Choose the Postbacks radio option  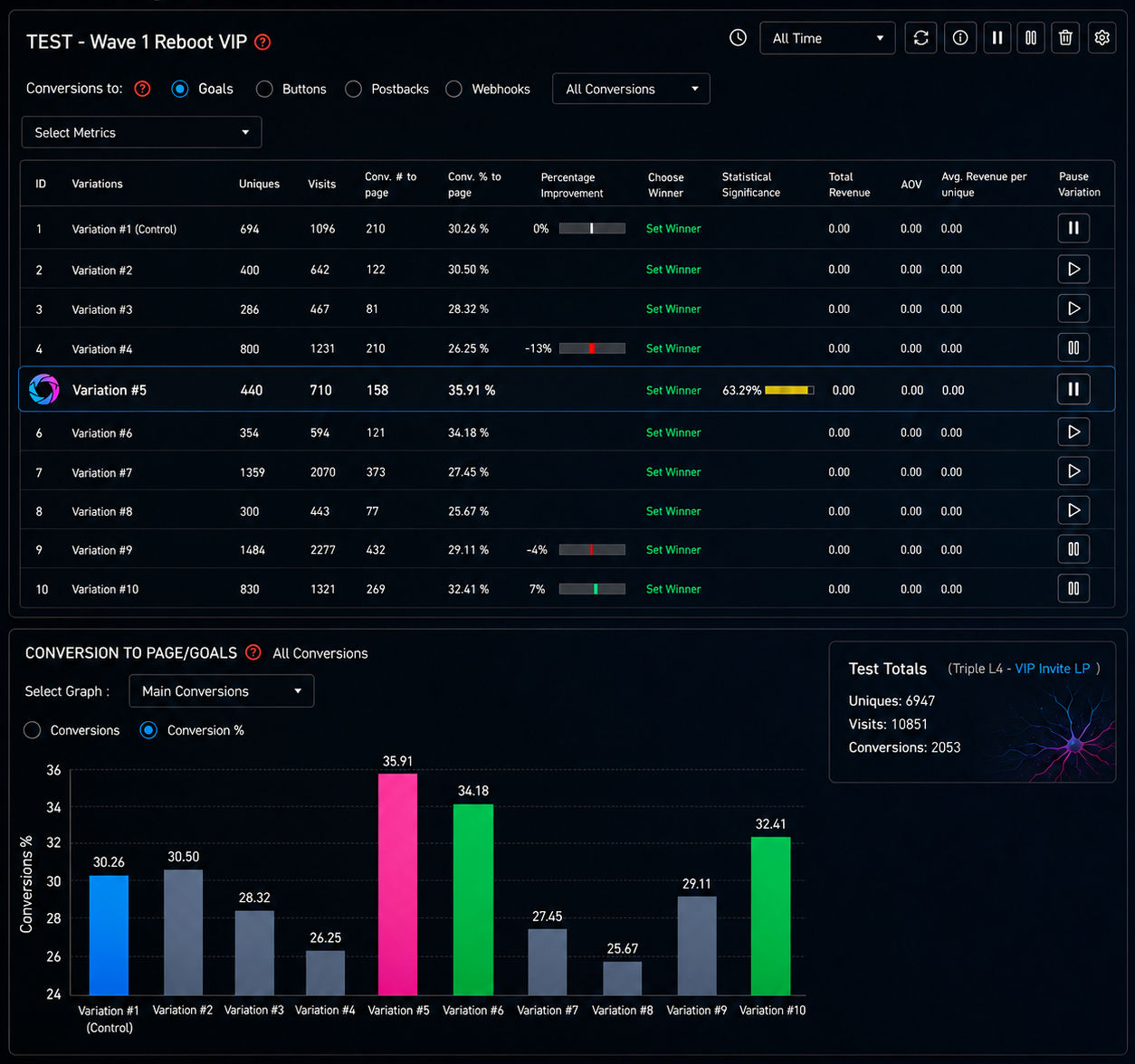pyautogui.click(x=353, y=89)
